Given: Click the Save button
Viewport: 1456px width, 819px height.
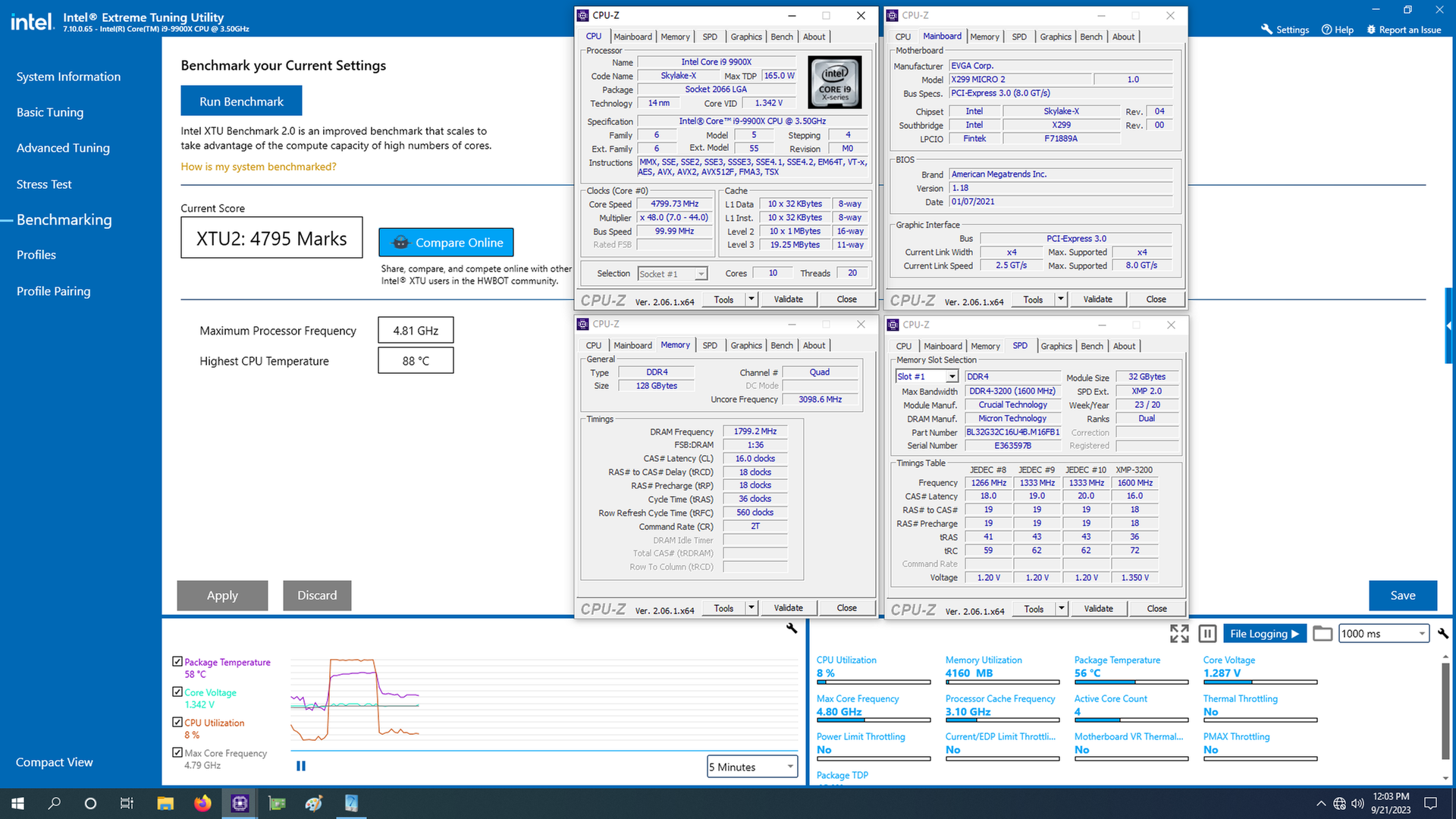Looking at the screenshot, I should click(1403, 595).
